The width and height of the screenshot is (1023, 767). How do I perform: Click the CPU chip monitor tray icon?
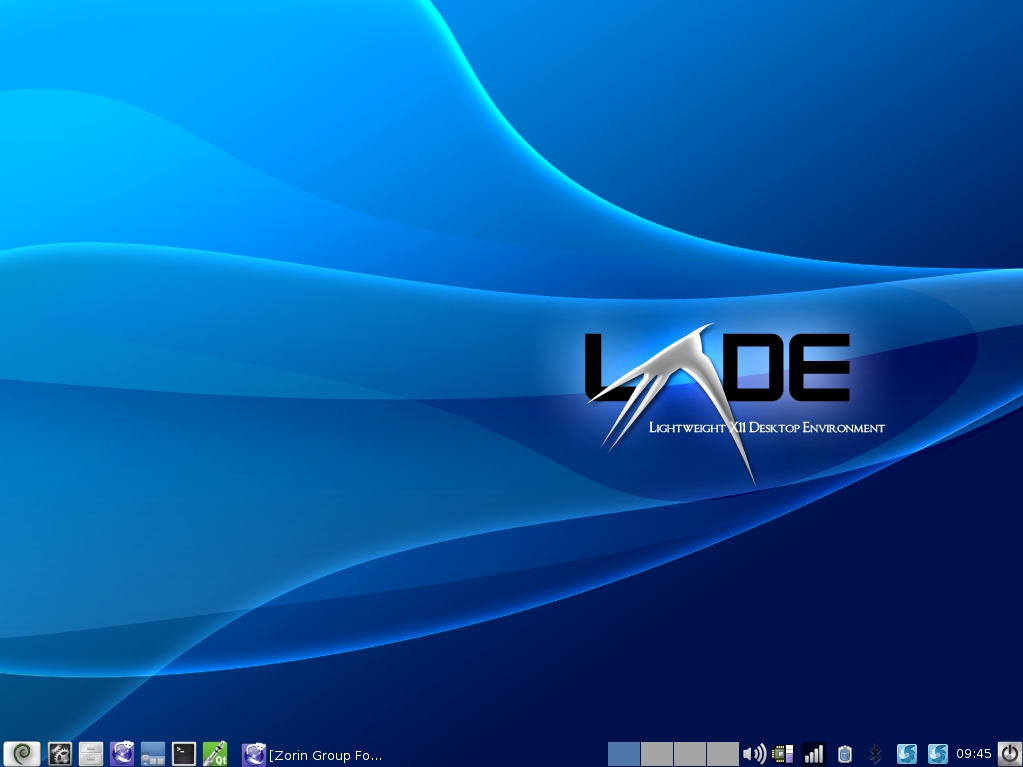[x=783, y=754]
